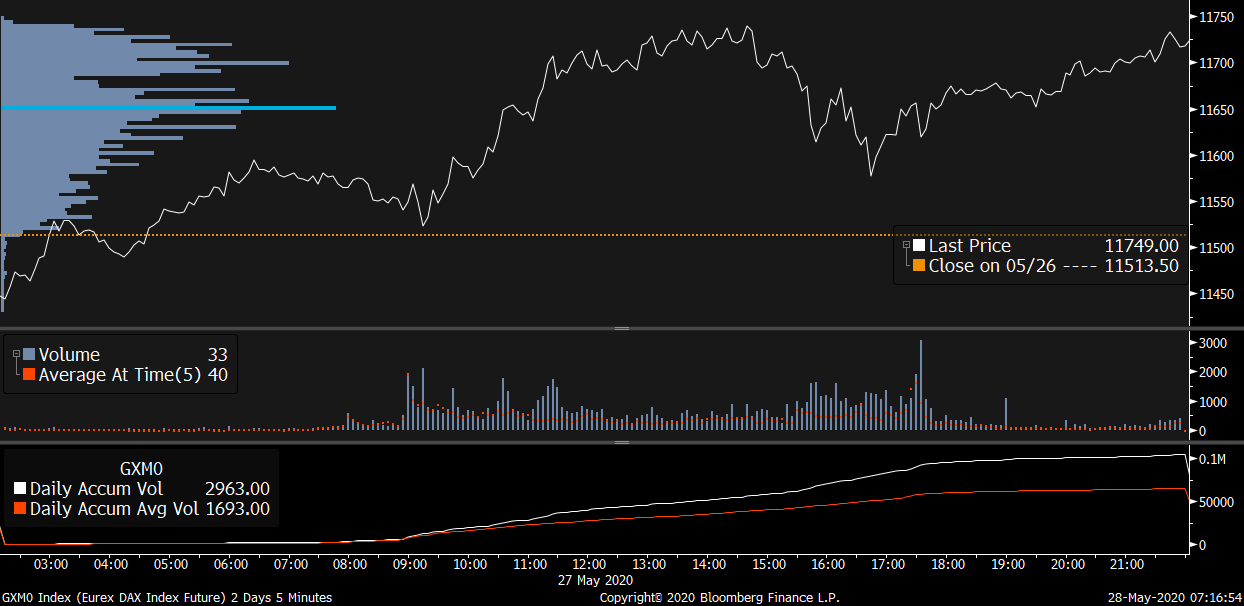
Task: Click the 09:00 time axis label
Action: point(410,565)
